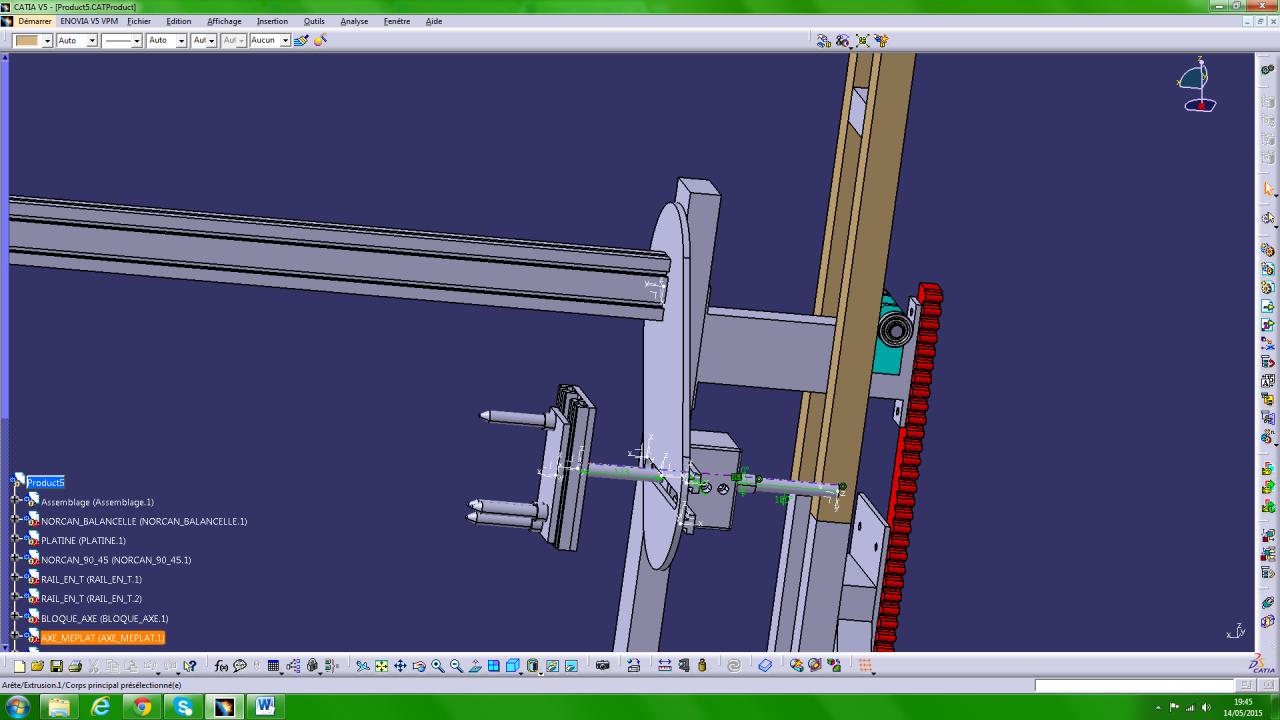The height and width of the screenshot is (720, 1280).
Task: Click the Isometric View cube icon
Action: click(513, 666)
